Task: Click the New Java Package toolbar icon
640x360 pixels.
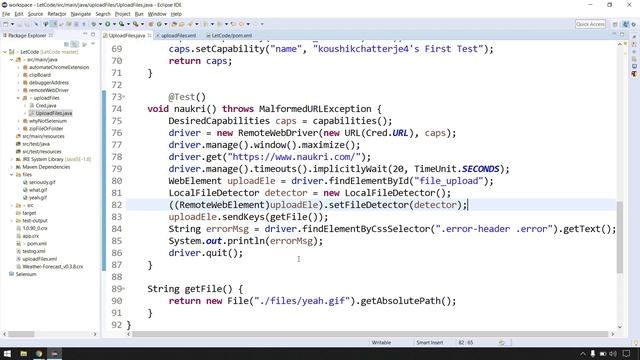Action: click(x=151, y=24)
